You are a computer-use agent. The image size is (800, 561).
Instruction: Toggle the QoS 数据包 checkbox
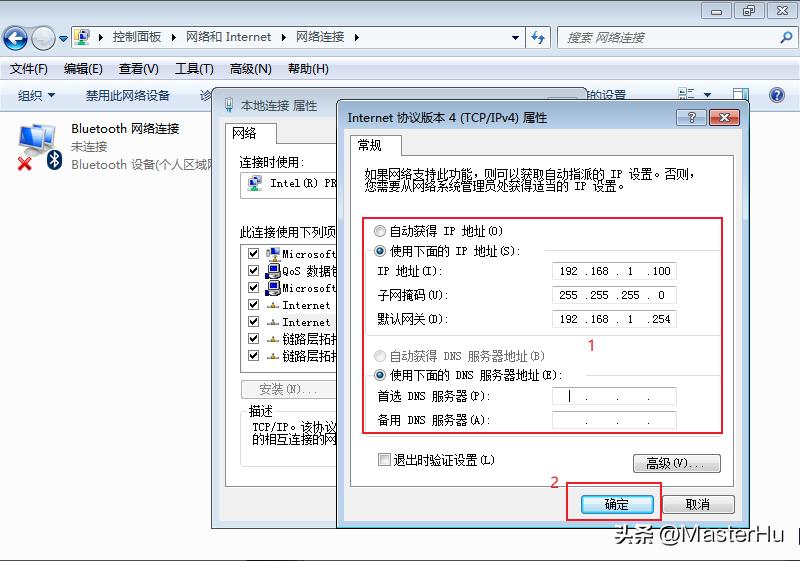(x=254, y=270)
